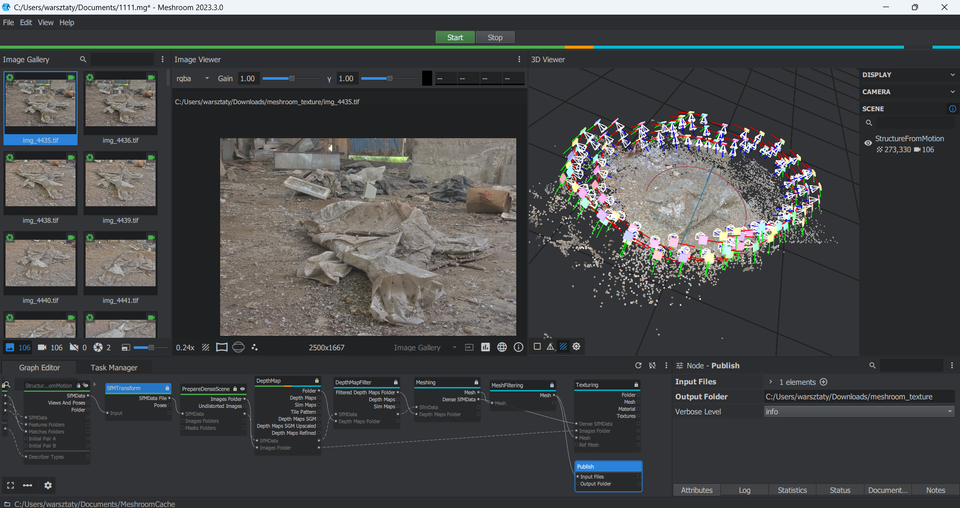
Task: Open the Verbose Level info dropdown
Action: (x=858, y=411)
